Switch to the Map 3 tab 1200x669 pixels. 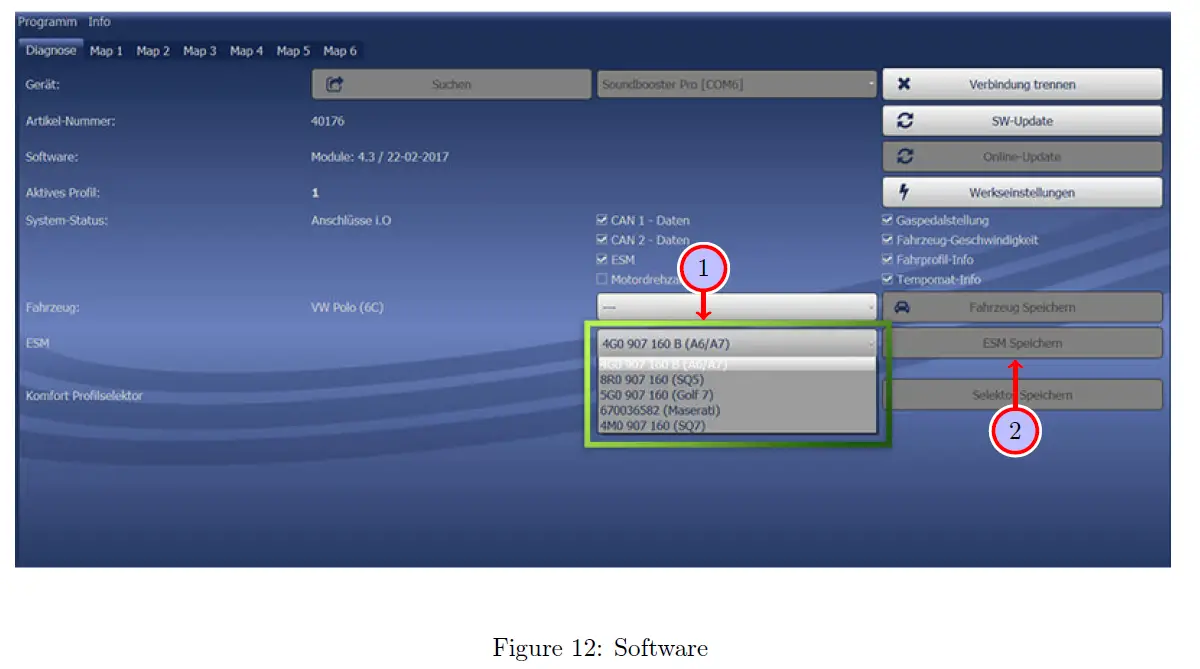[200, 51]
